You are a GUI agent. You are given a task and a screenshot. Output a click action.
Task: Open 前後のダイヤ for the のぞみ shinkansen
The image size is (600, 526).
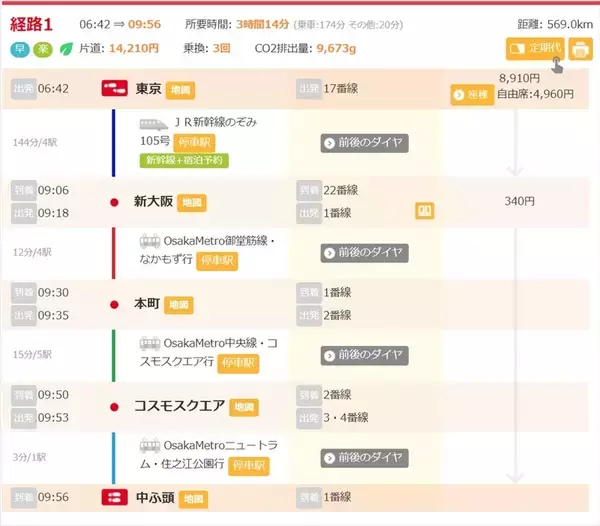click(364, 143)
